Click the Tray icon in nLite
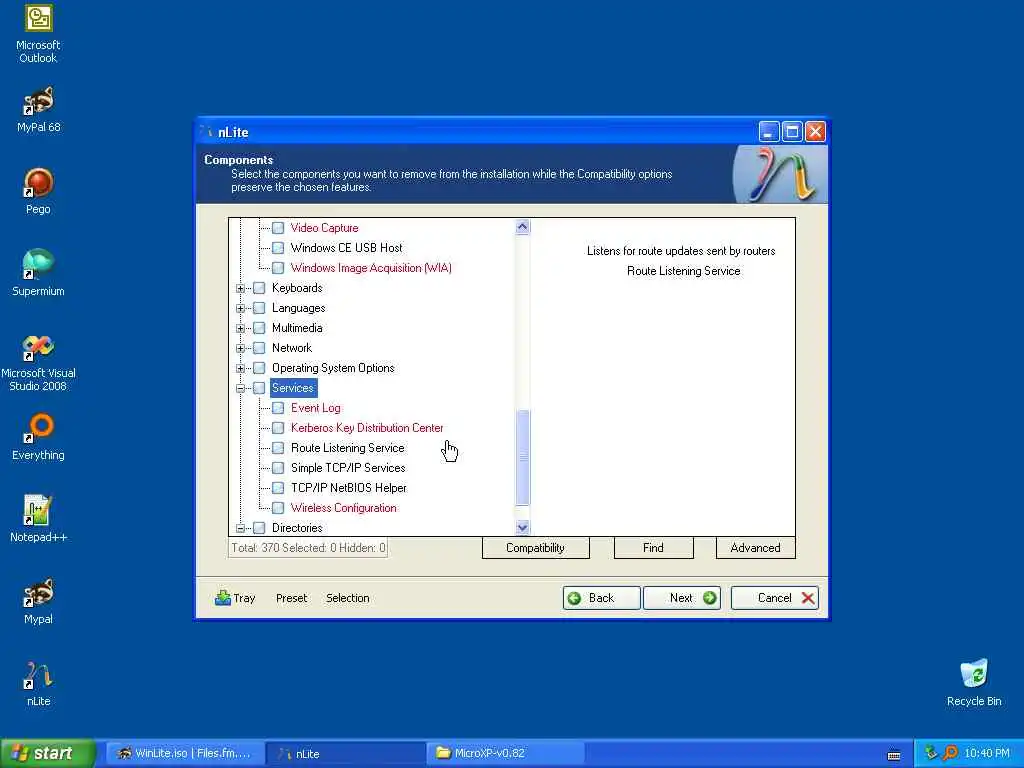This screenshot has height=768, width=1024. click(x=235, y=598)
